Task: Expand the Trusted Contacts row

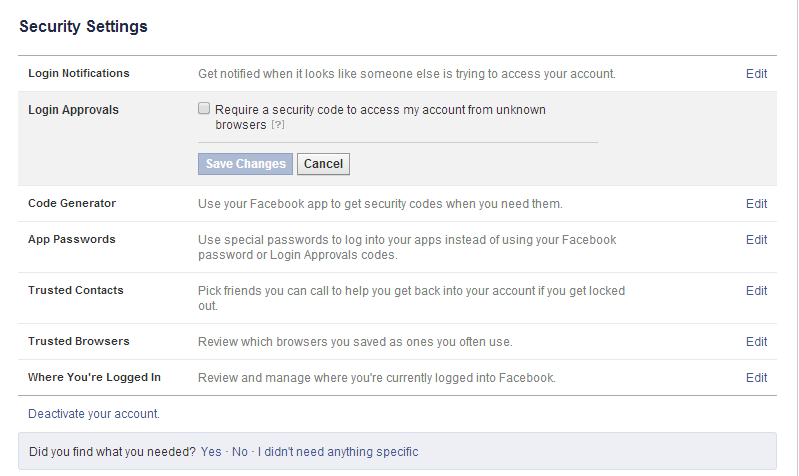Action: point(397,298)
